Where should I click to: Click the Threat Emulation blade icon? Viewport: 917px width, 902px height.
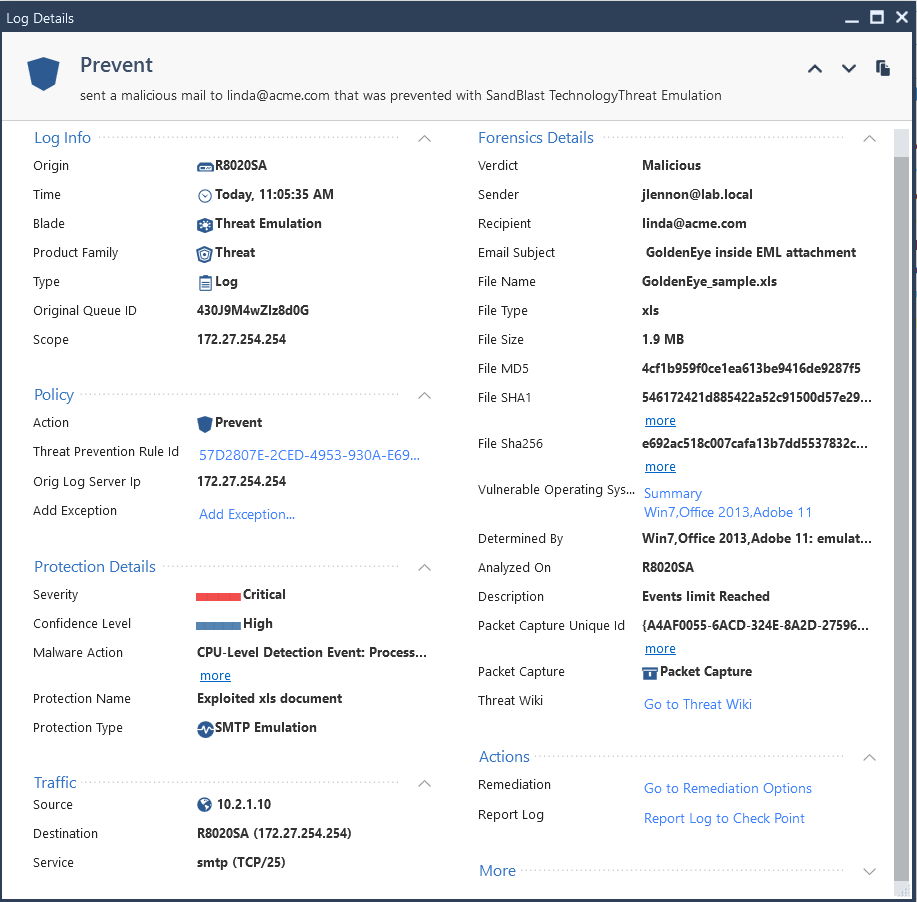(x=205, y=225)
